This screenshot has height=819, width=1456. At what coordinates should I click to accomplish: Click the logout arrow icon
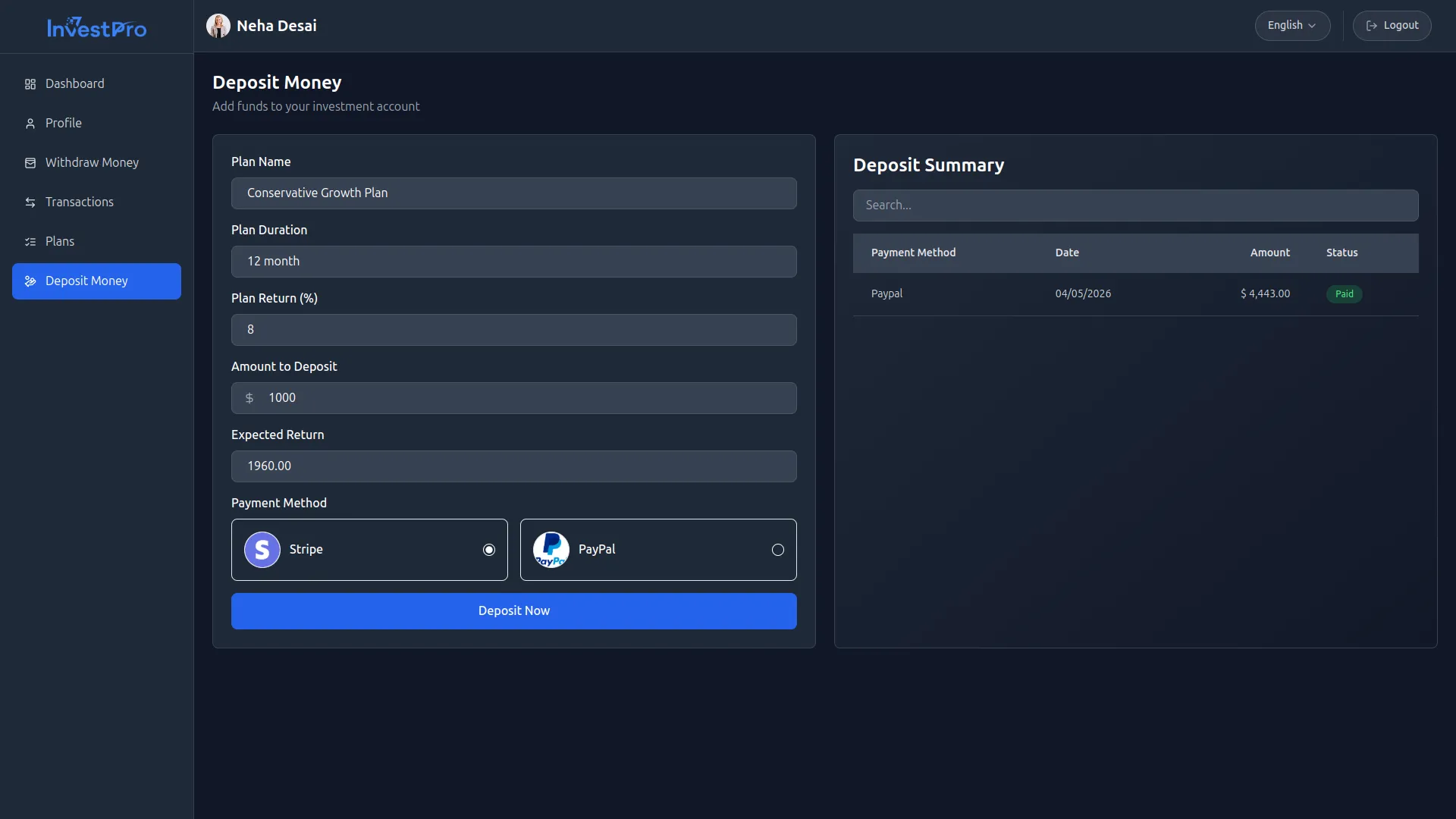pyautogui.click(x=1372, y=26)
